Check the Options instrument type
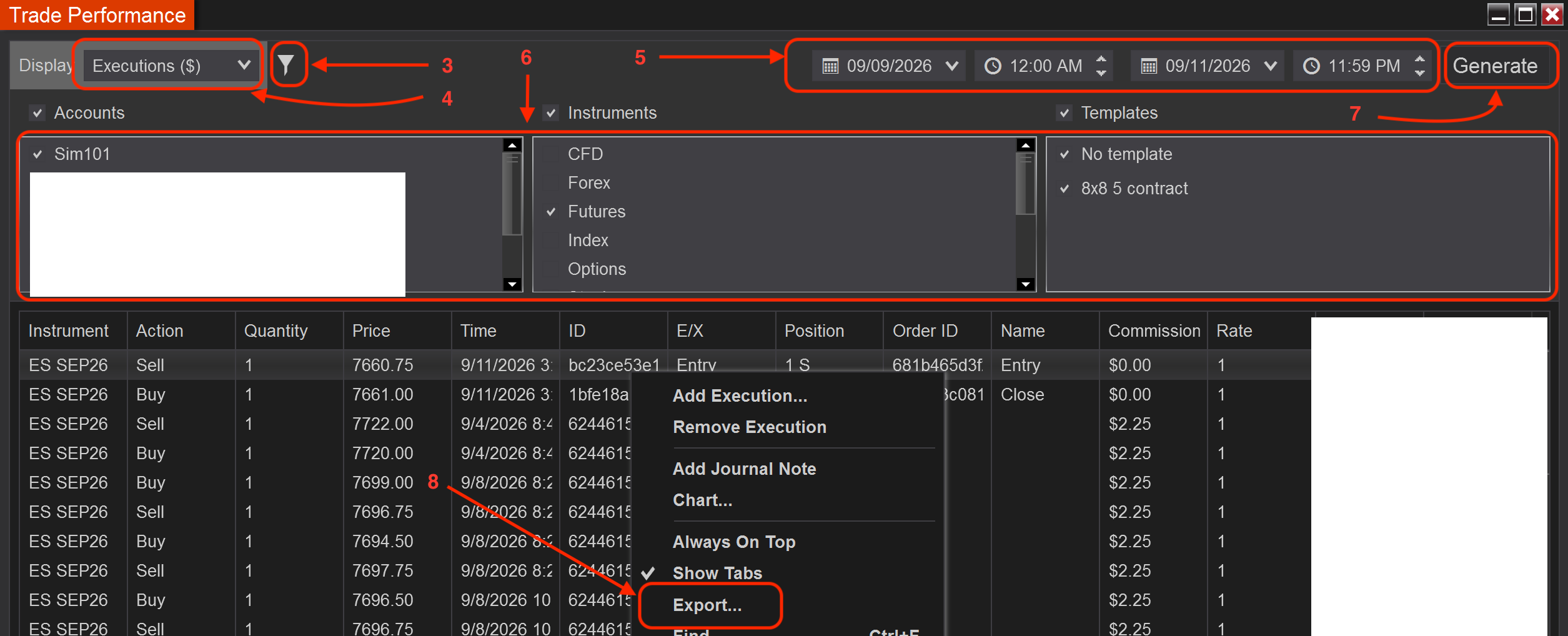Viewport: 1568px width, 636px height. [x=551, y=269]
